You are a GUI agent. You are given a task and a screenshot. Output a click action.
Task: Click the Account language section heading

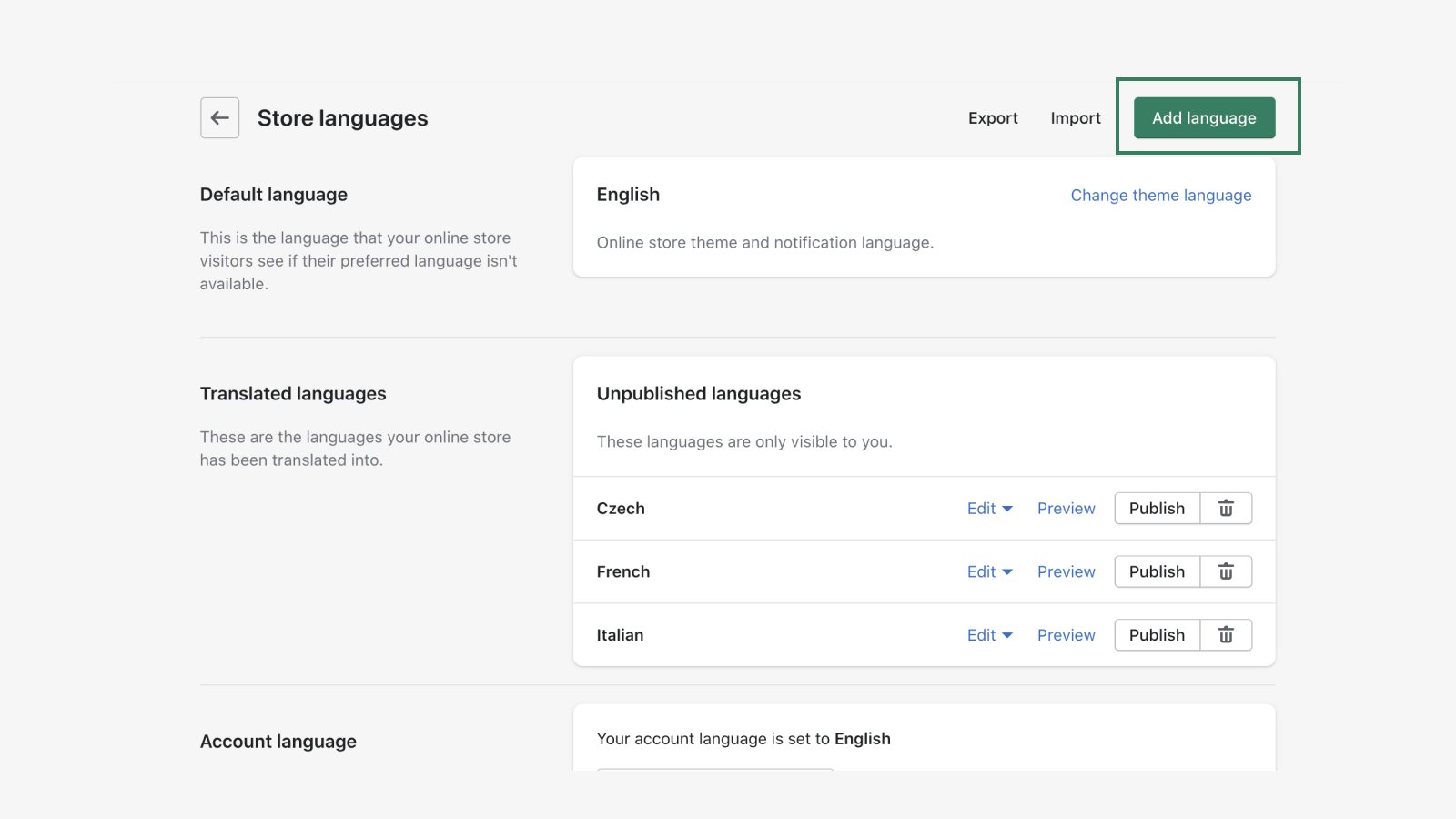pyautogui.click(x=278, y=742)
